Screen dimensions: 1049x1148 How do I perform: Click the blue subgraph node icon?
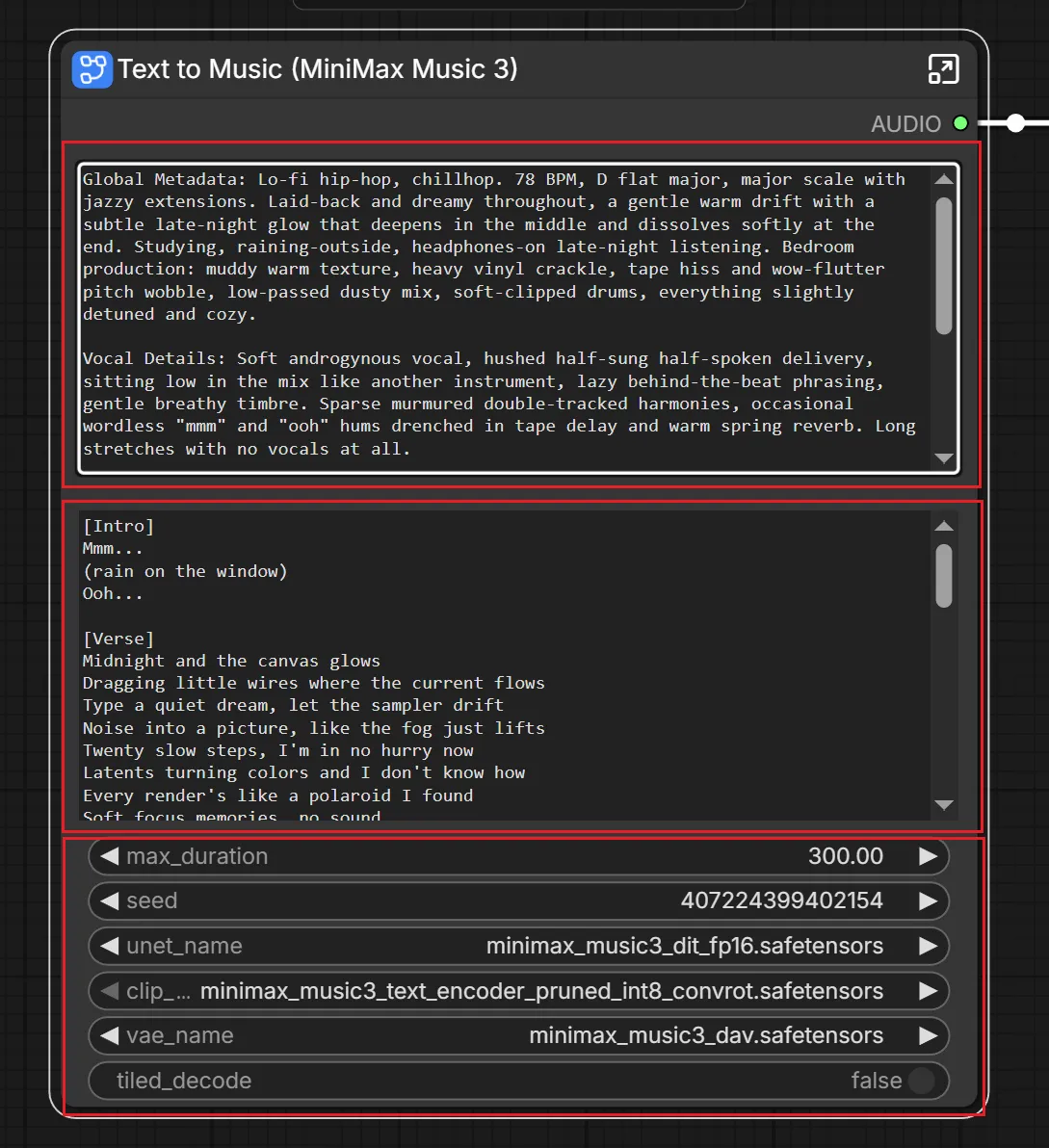92,69
